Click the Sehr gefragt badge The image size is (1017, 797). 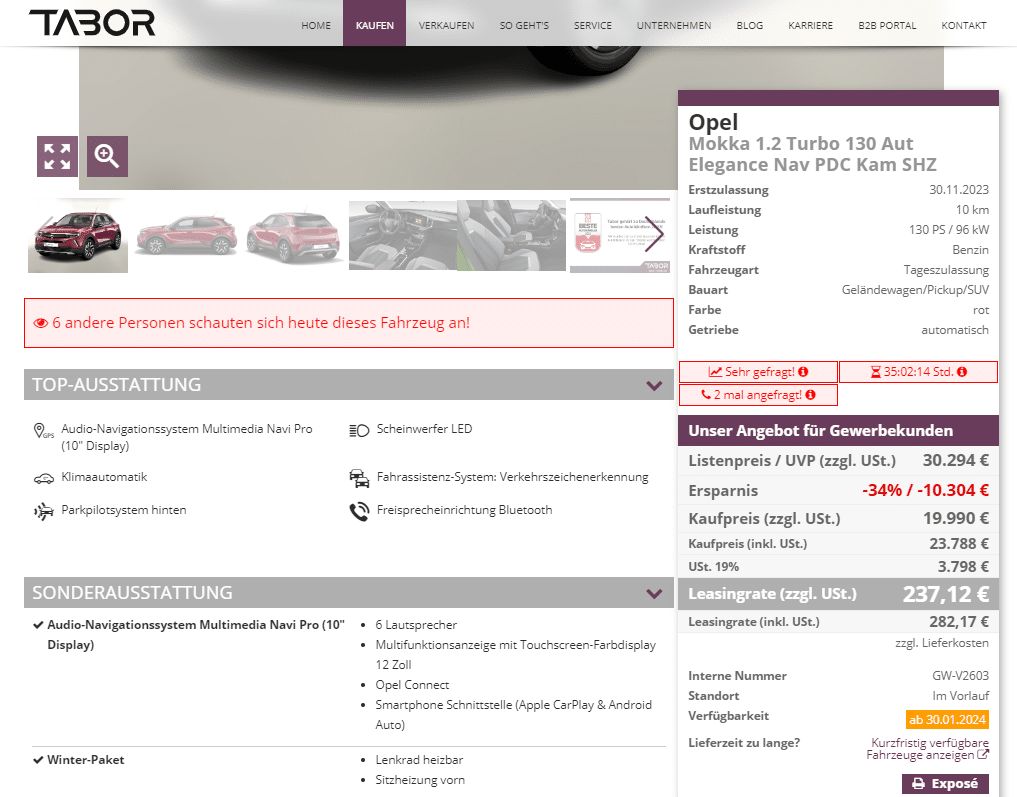pos(758,372)
